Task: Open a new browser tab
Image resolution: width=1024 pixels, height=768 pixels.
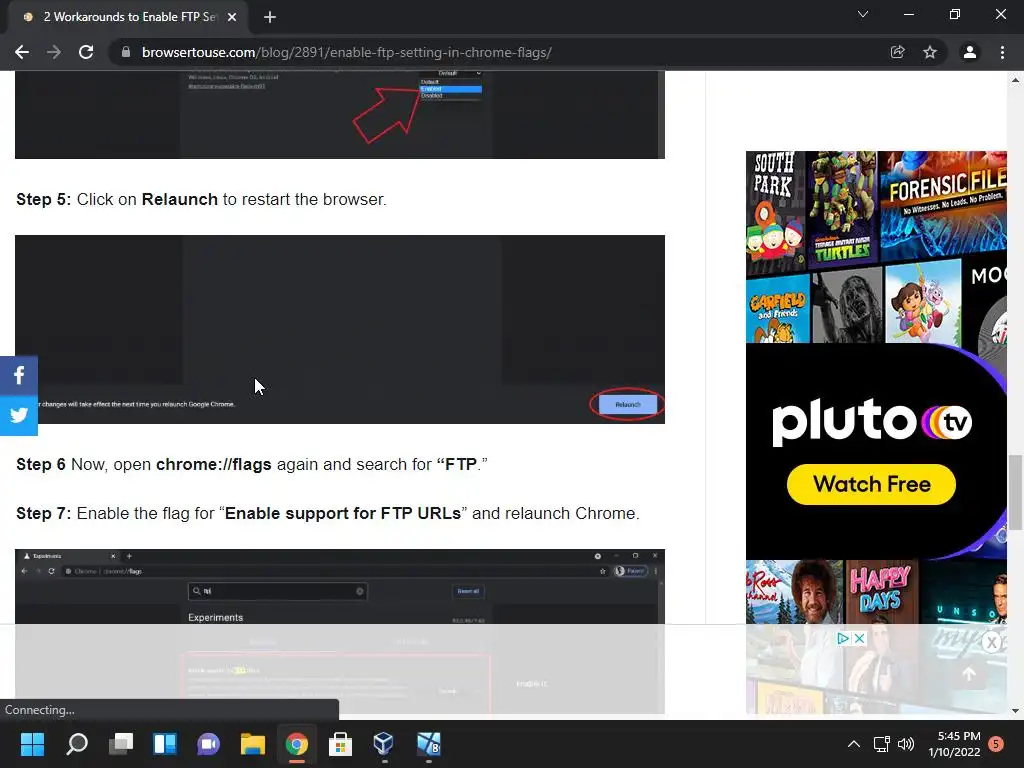Action: pos(270,17)
